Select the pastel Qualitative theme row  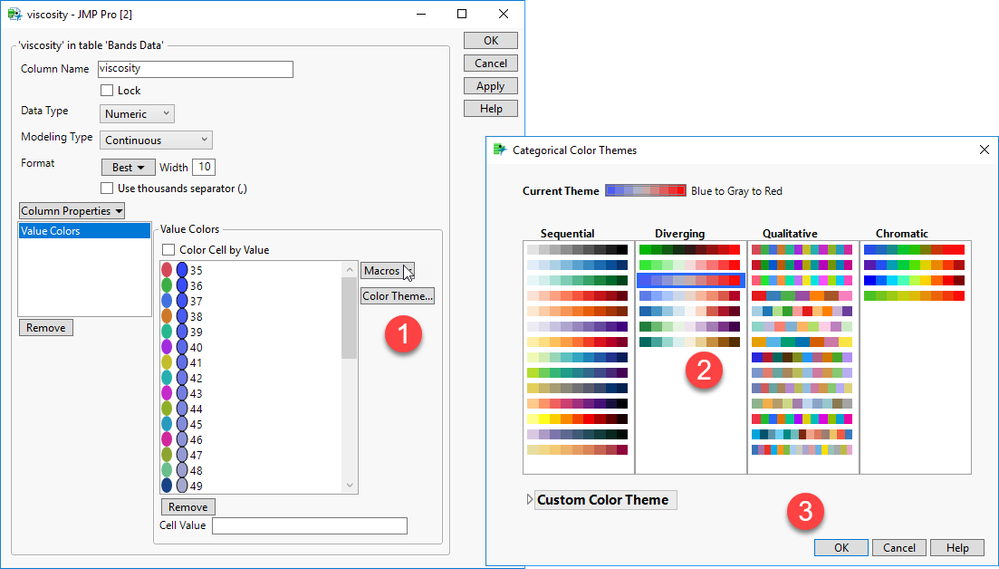[x=802, y=326]
